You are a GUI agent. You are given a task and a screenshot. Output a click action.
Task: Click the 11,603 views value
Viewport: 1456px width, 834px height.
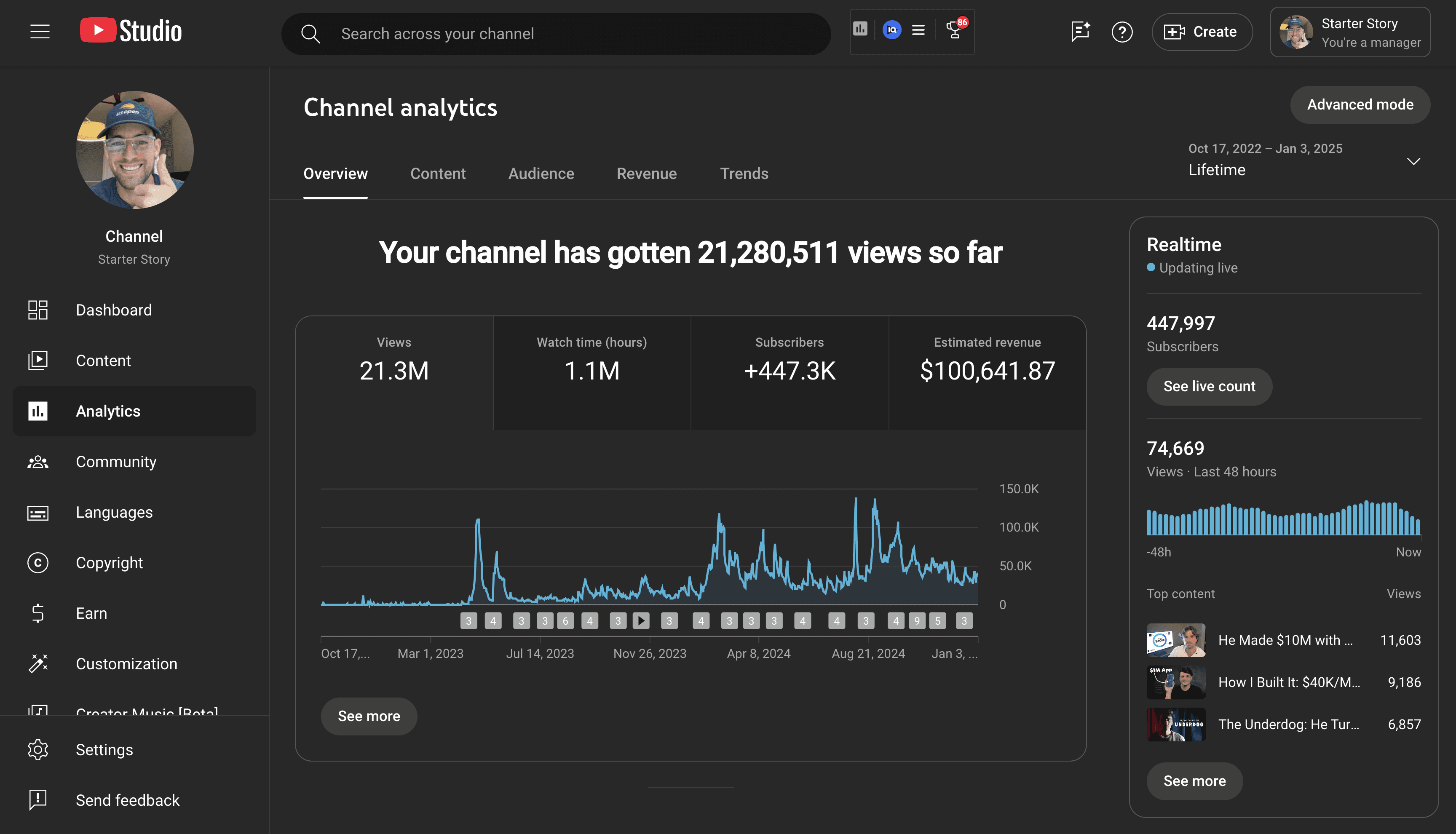[x=1400, y=640]
